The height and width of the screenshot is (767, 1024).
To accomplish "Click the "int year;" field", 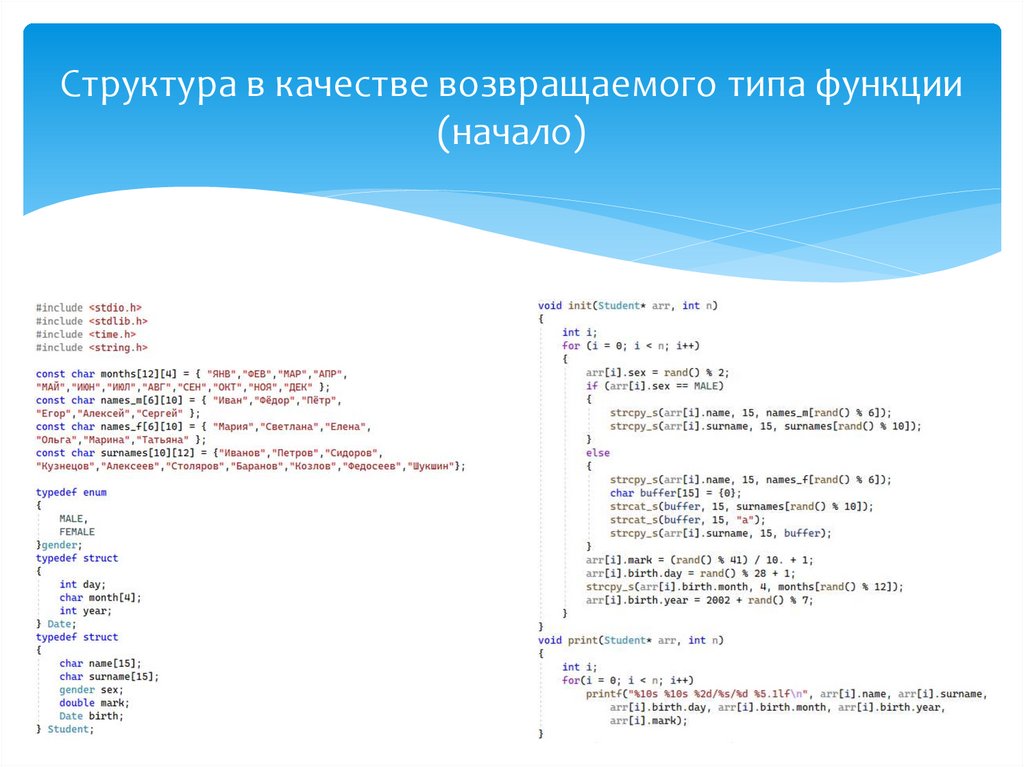I will tap(86, 611).
